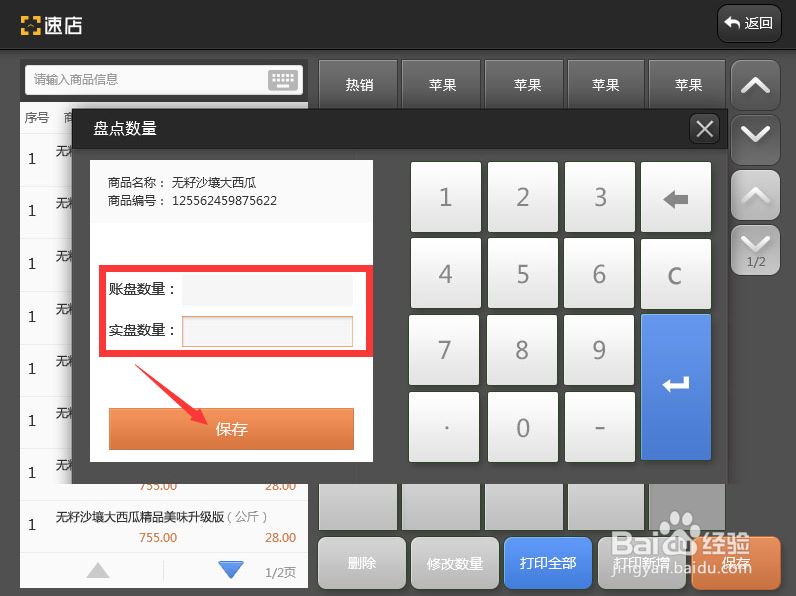Screen dimensions: 796x596
Task: Click the 打印新增 button
Action: click(x=642, y=563)
